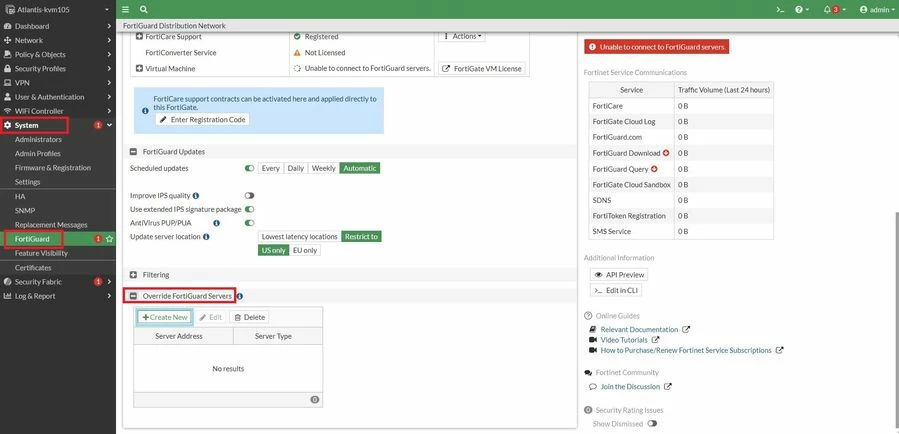Screen dimensions: 899x434
Task: Click Enter Registration Code button
Action: [x=202, y=120]
